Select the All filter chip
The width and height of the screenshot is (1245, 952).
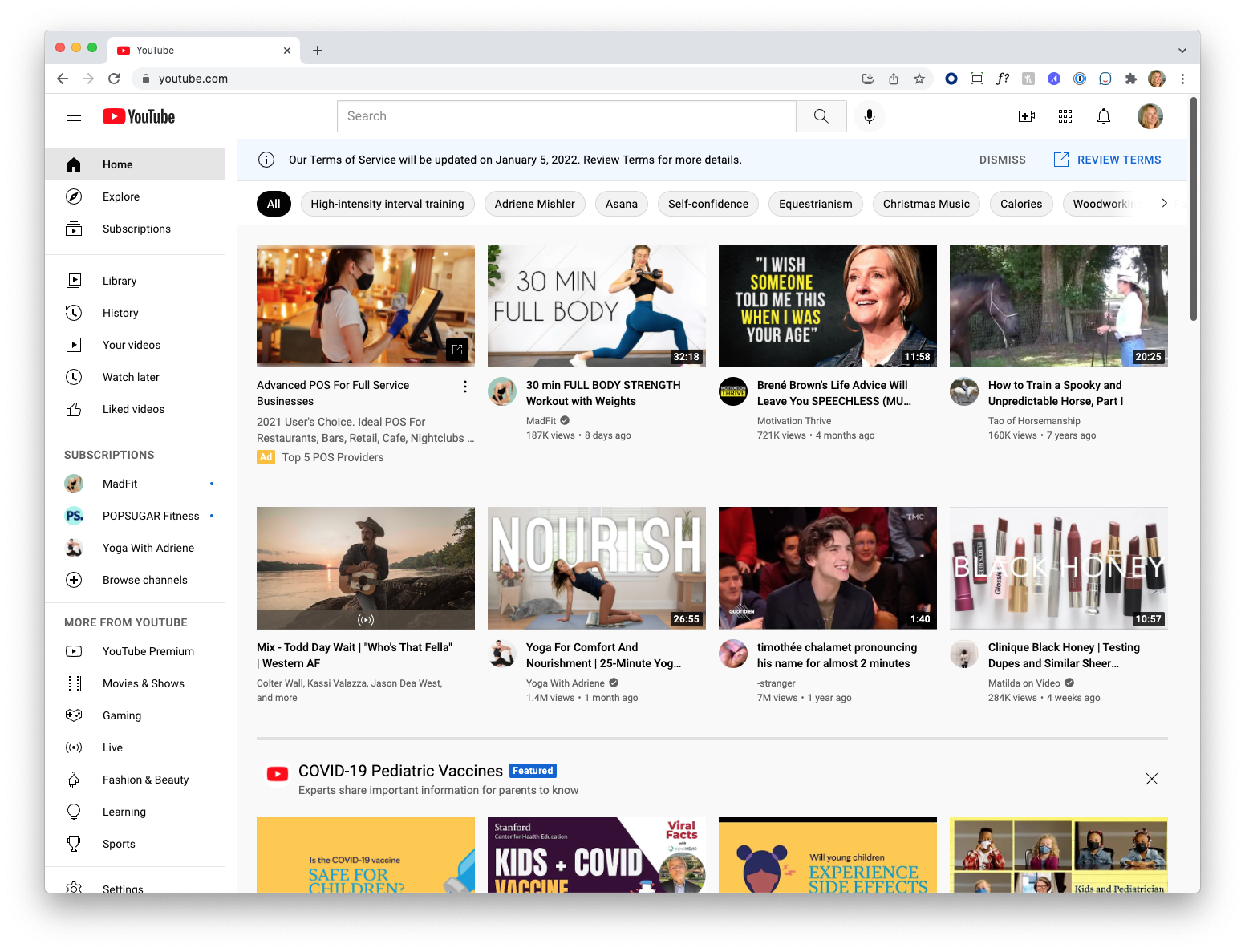pyautogui.click(x=274, y=204)
